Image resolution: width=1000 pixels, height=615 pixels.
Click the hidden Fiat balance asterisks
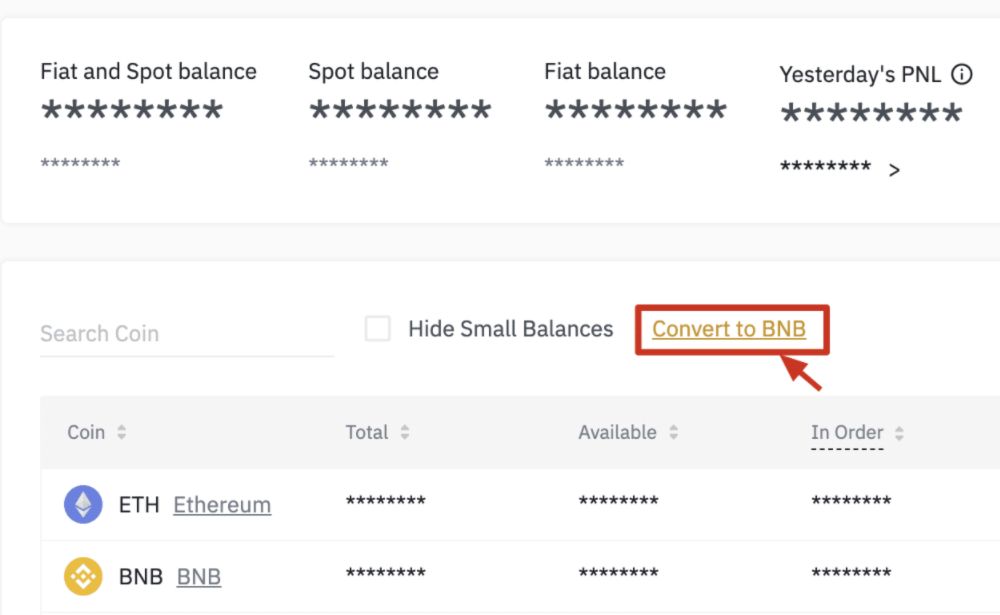click(x=635, y=110)
